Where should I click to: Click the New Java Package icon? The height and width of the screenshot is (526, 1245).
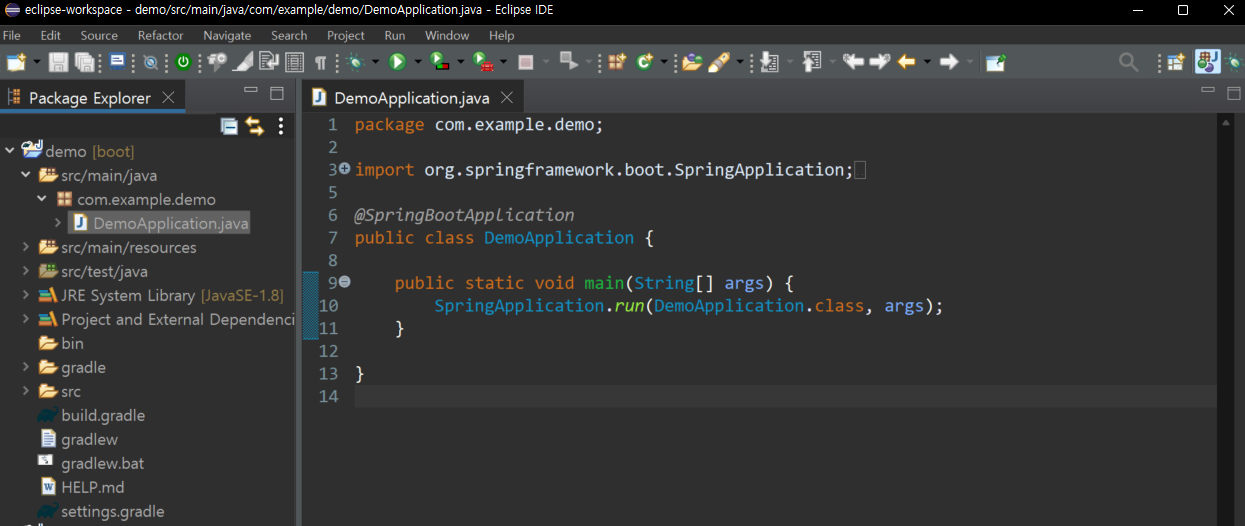tap(617, 62)
